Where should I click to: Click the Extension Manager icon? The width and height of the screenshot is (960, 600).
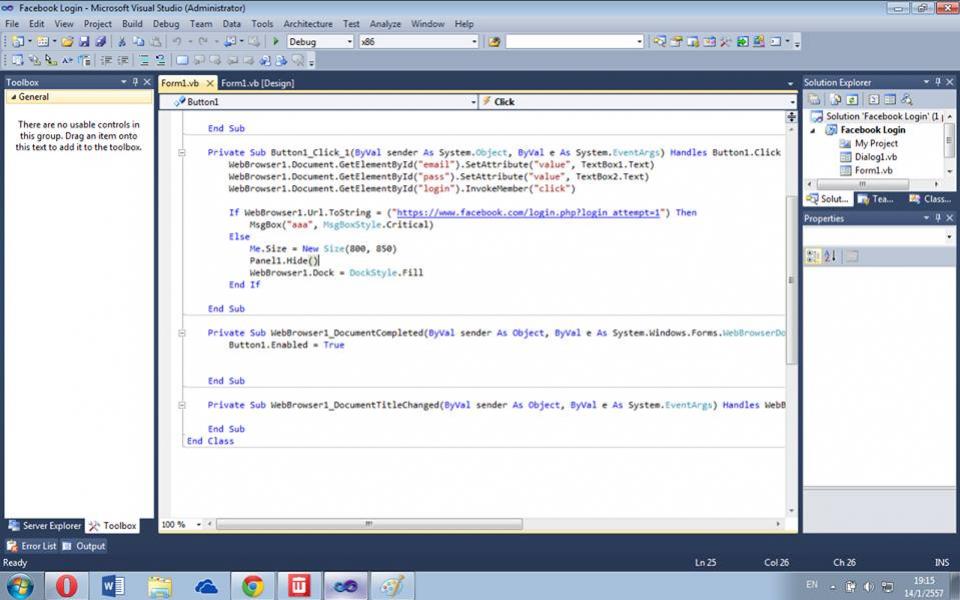pos(759,42)
